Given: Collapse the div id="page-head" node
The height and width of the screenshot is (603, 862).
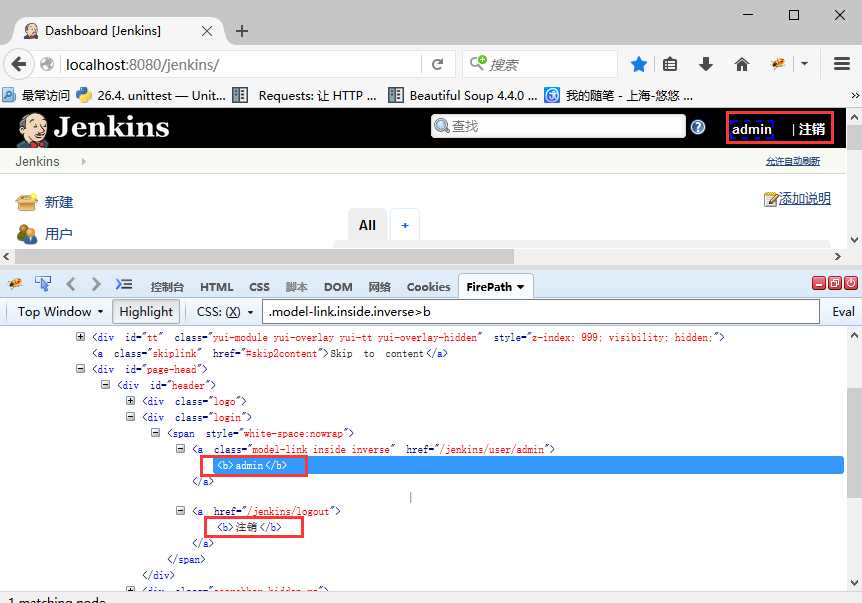Looking at the screenshot, I should point(80,368).
